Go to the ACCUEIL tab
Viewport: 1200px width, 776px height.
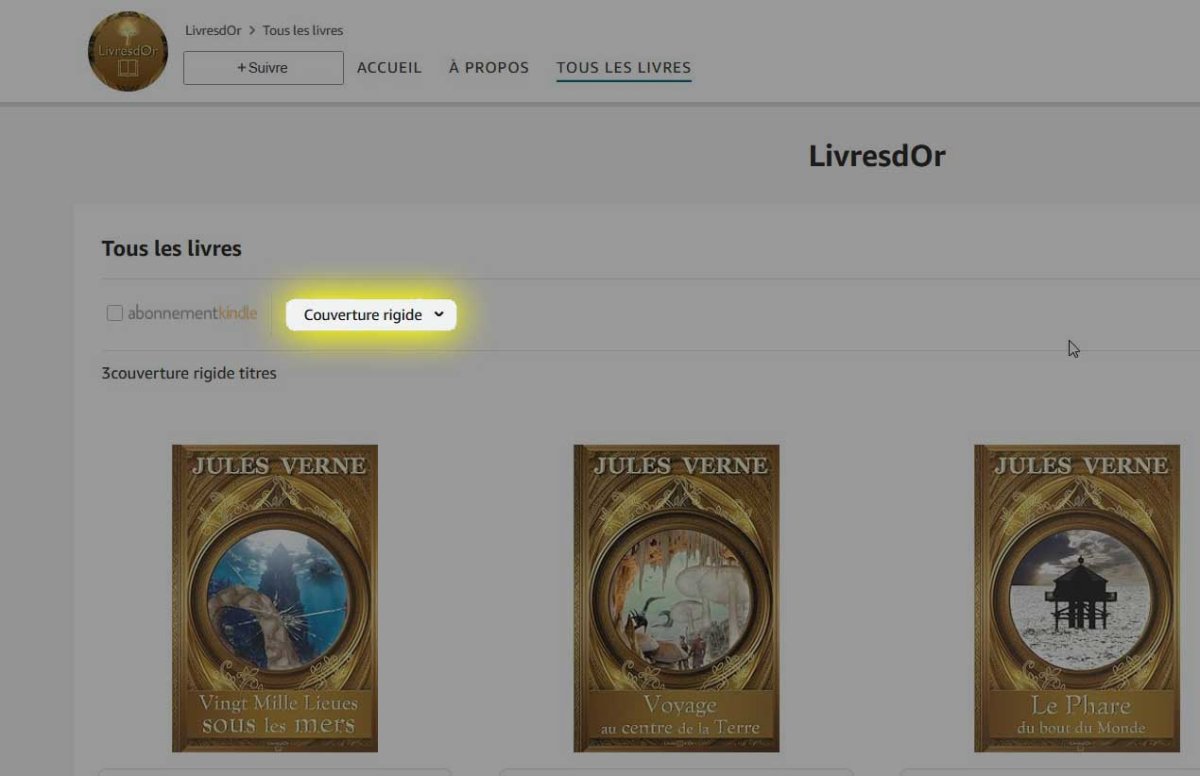click(x=389, y=68)
